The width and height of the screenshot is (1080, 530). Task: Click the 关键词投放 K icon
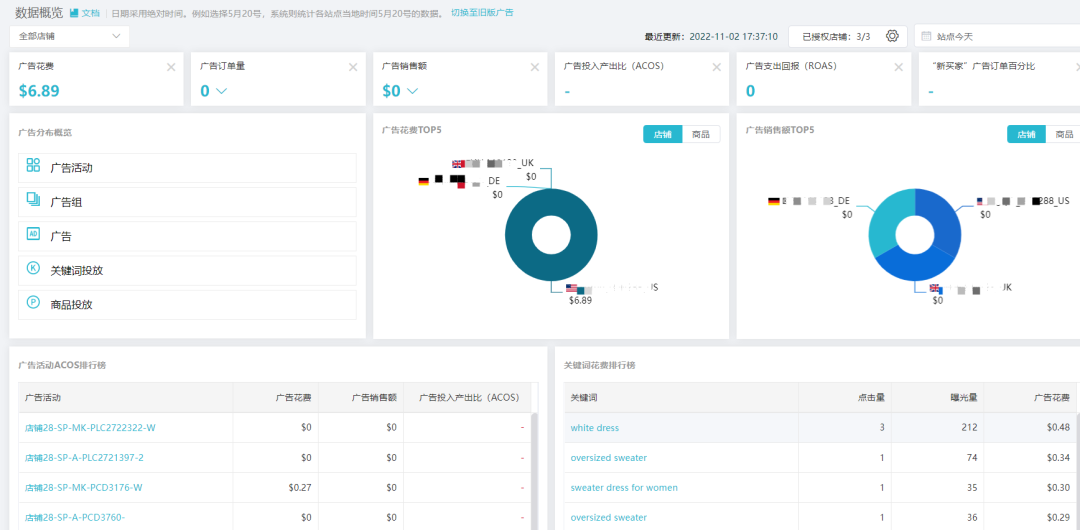click(33, 268)
